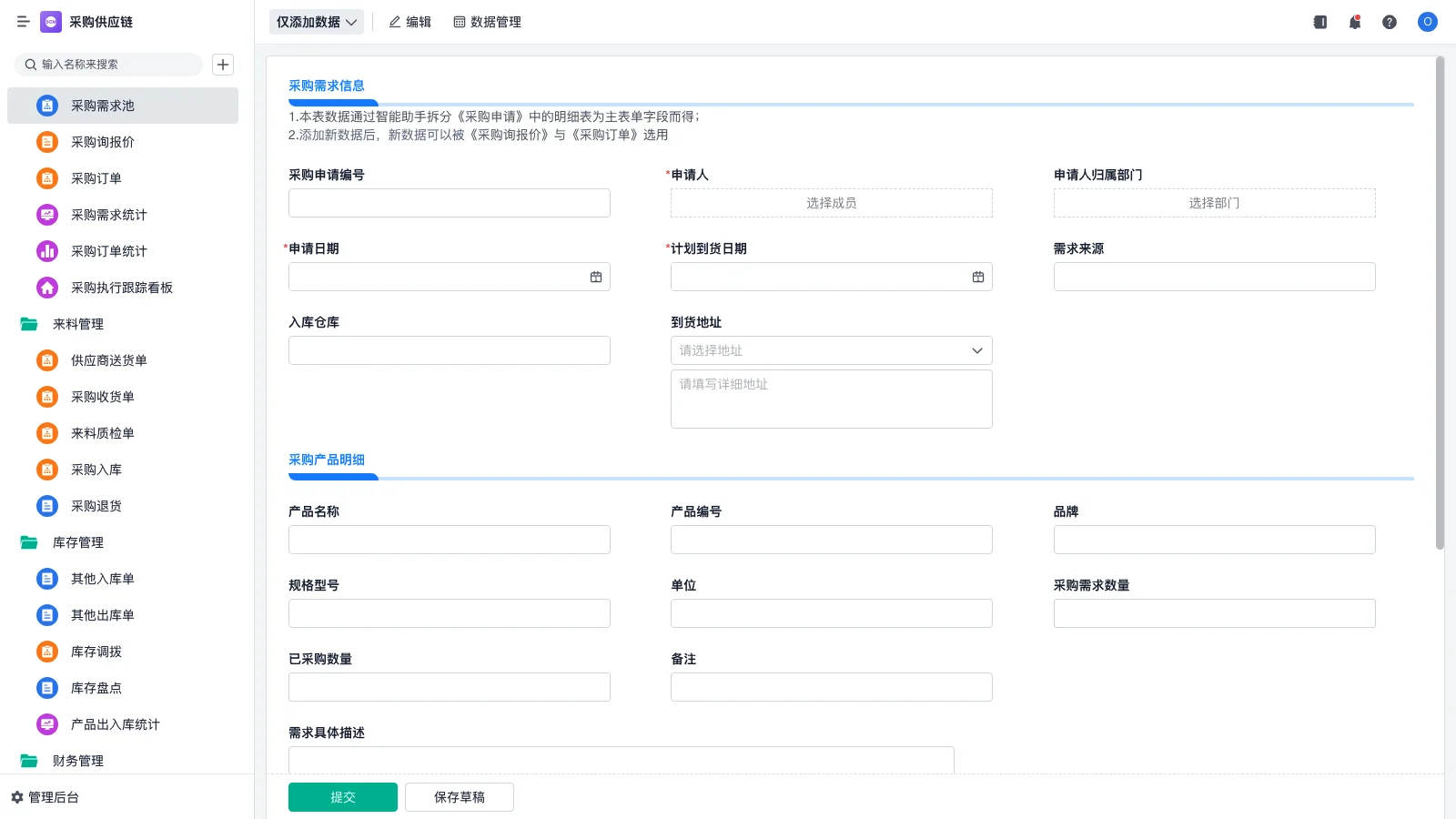Focus the sidebar name search field
This screenshot has height=819, width=1456.
click(x=108, y=65)
